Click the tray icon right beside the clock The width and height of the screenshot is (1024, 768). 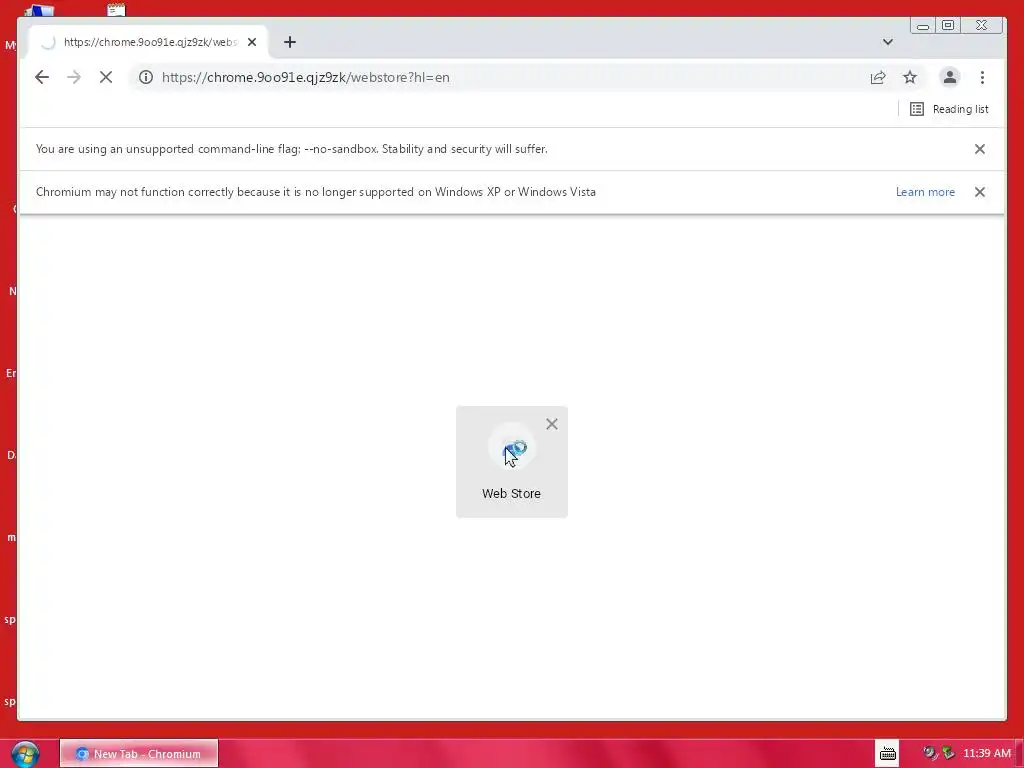[948, 753]
